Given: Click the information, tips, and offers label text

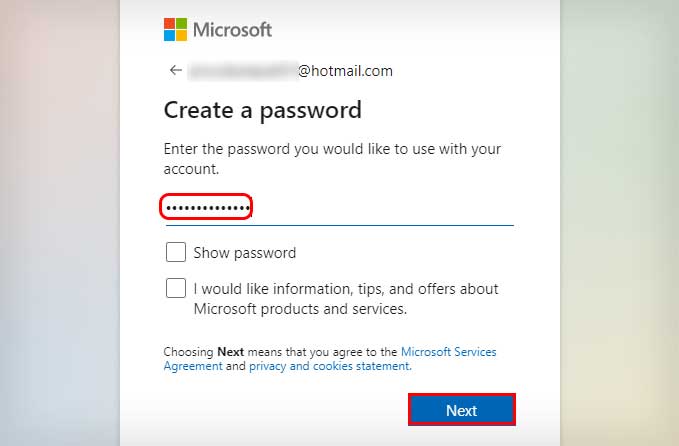Looking at the screenshot, I should tap(346, 299).
